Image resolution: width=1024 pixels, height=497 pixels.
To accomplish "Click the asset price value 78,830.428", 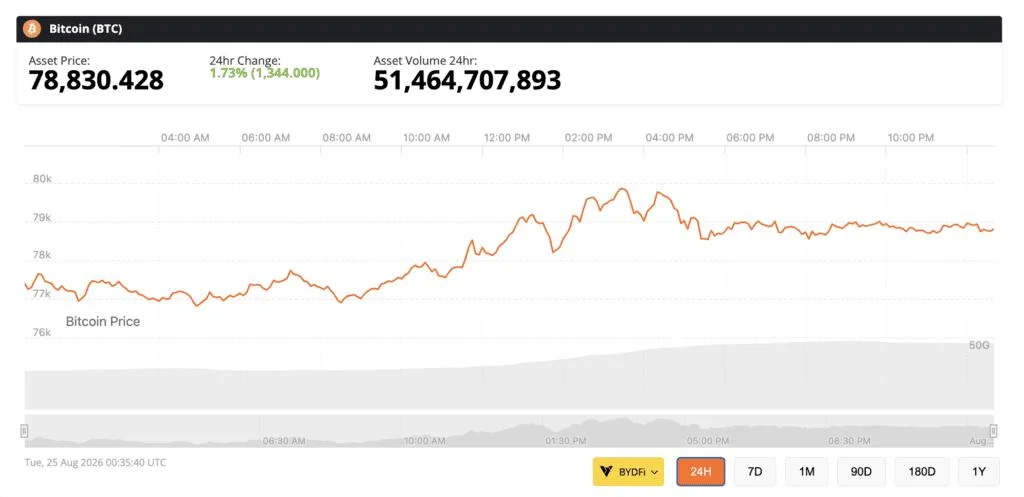I will [96, 80].
